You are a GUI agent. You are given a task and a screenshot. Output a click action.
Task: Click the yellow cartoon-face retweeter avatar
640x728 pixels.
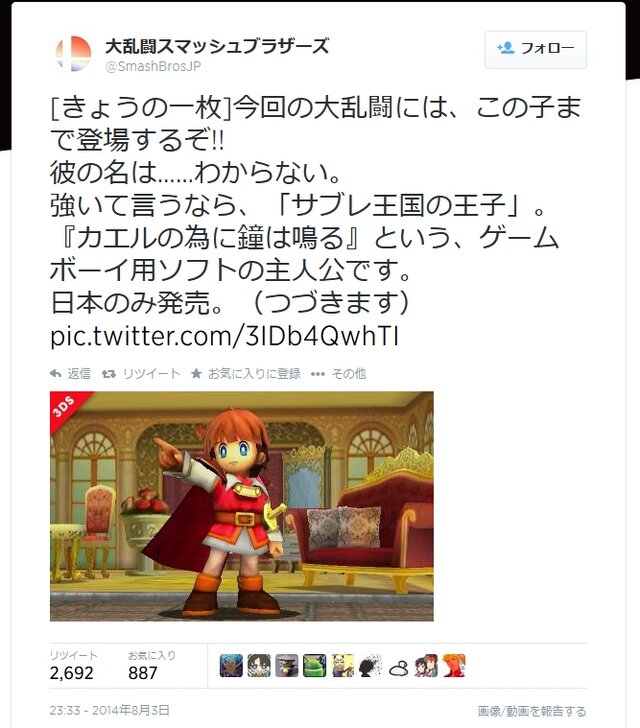pyautogui.click(x=343, y=665)
